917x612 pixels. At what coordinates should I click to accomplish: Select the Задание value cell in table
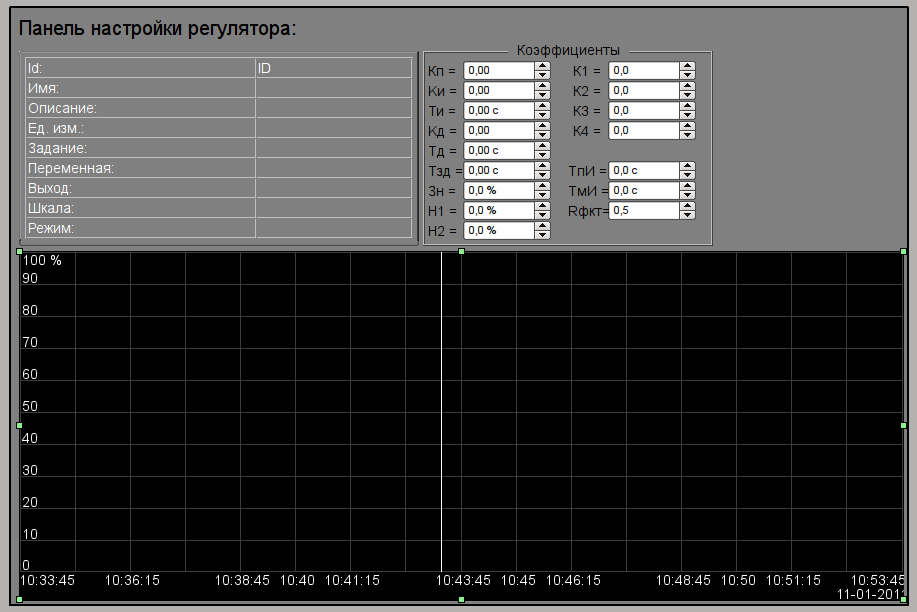click(x=333, y=148)
